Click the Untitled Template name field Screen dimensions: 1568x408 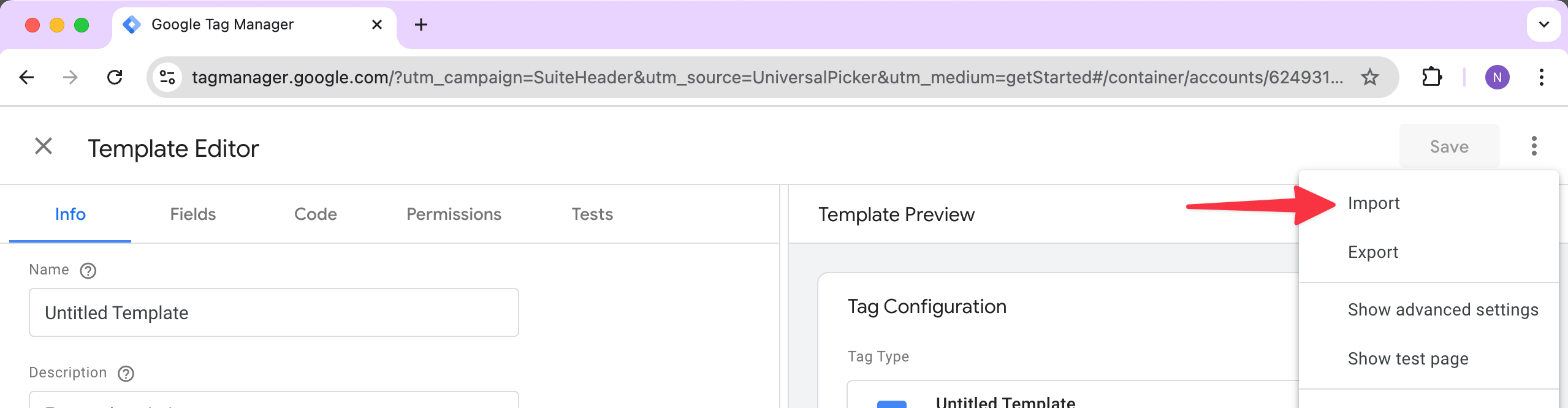tap(274, 313)
